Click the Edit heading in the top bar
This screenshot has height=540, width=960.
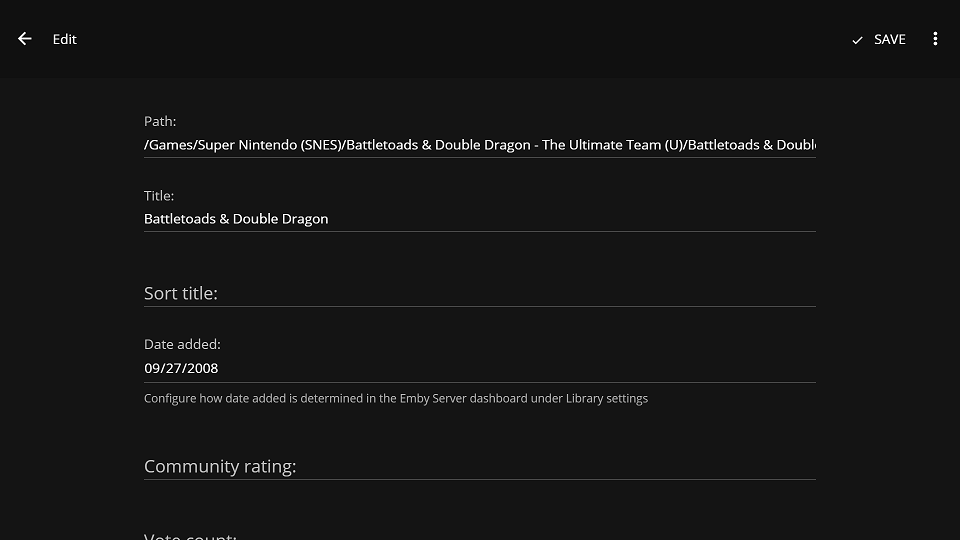tap(65, 39)
